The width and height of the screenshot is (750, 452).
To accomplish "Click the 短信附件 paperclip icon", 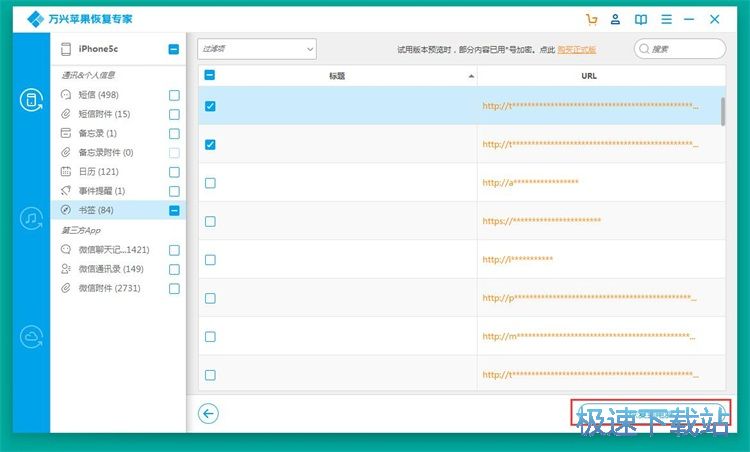I will click(66, 114).
